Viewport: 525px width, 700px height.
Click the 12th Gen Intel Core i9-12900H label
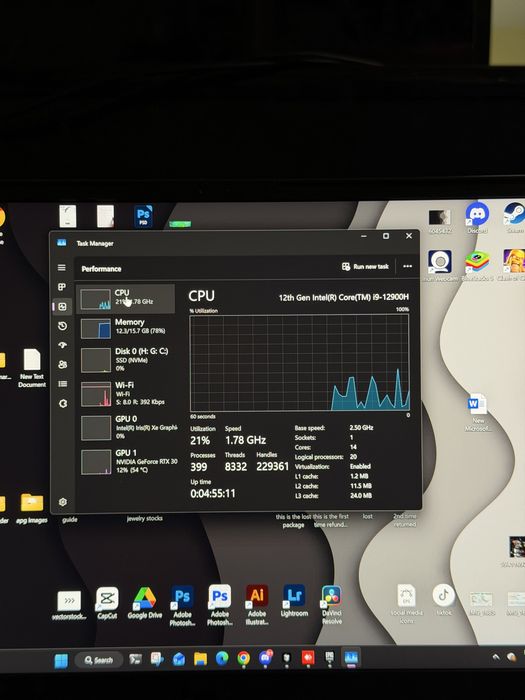[x=343, y=297]
